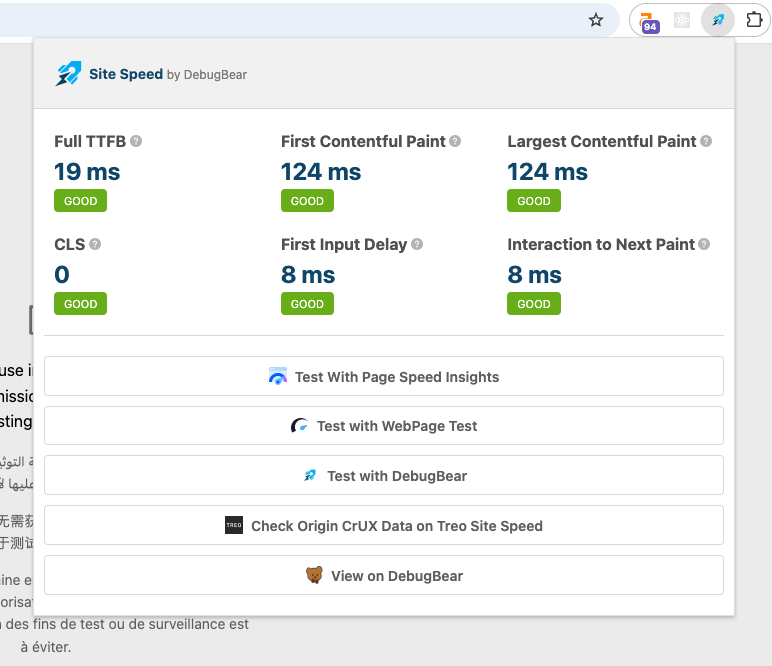Image resolution: width=772 pixels, height=666 pixels.
Task: Select the Largest Contentful Paint label
Action: click(x=602, y=141)
